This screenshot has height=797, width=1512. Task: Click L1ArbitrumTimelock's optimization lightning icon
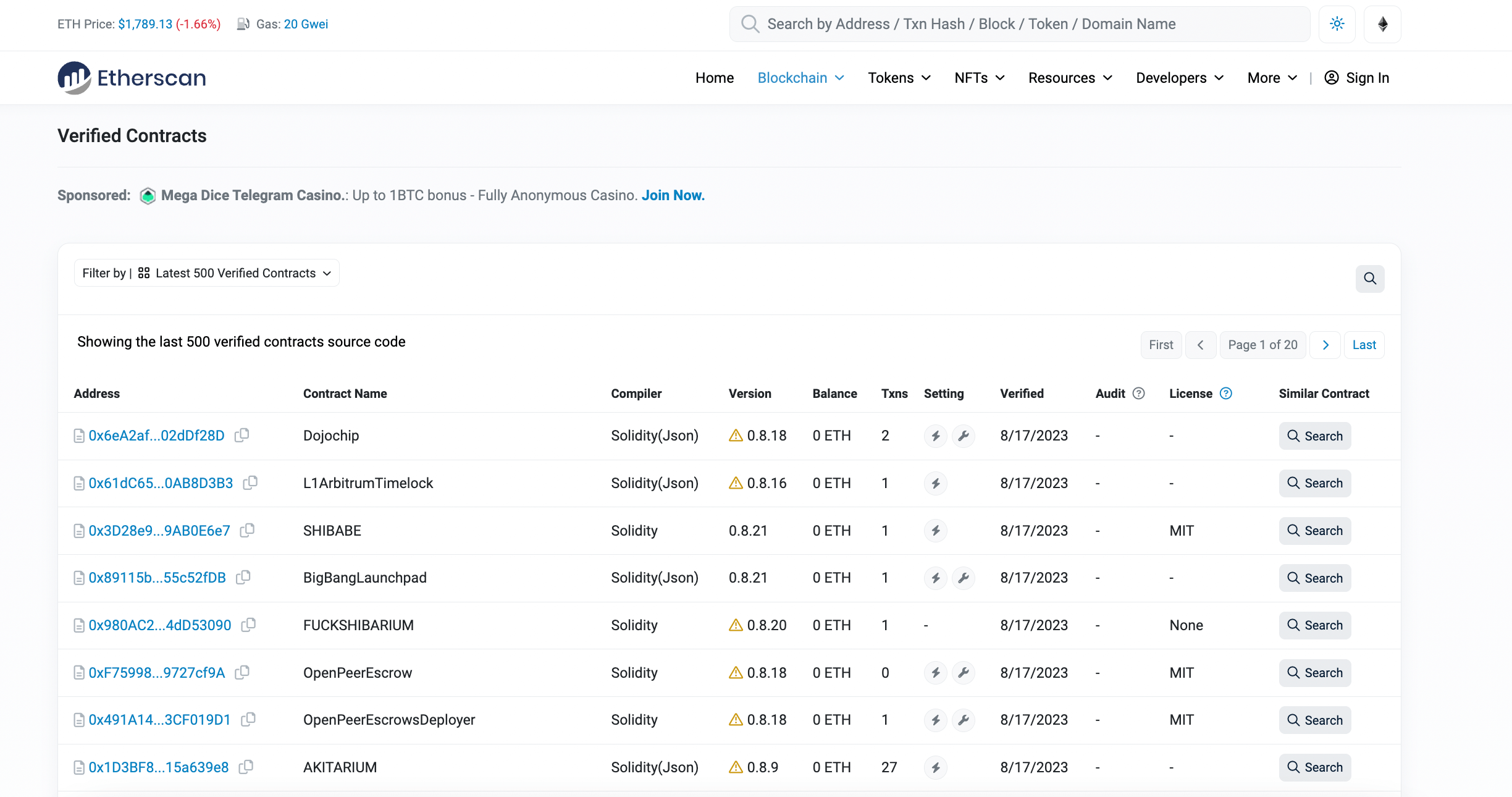click(936, 483)
